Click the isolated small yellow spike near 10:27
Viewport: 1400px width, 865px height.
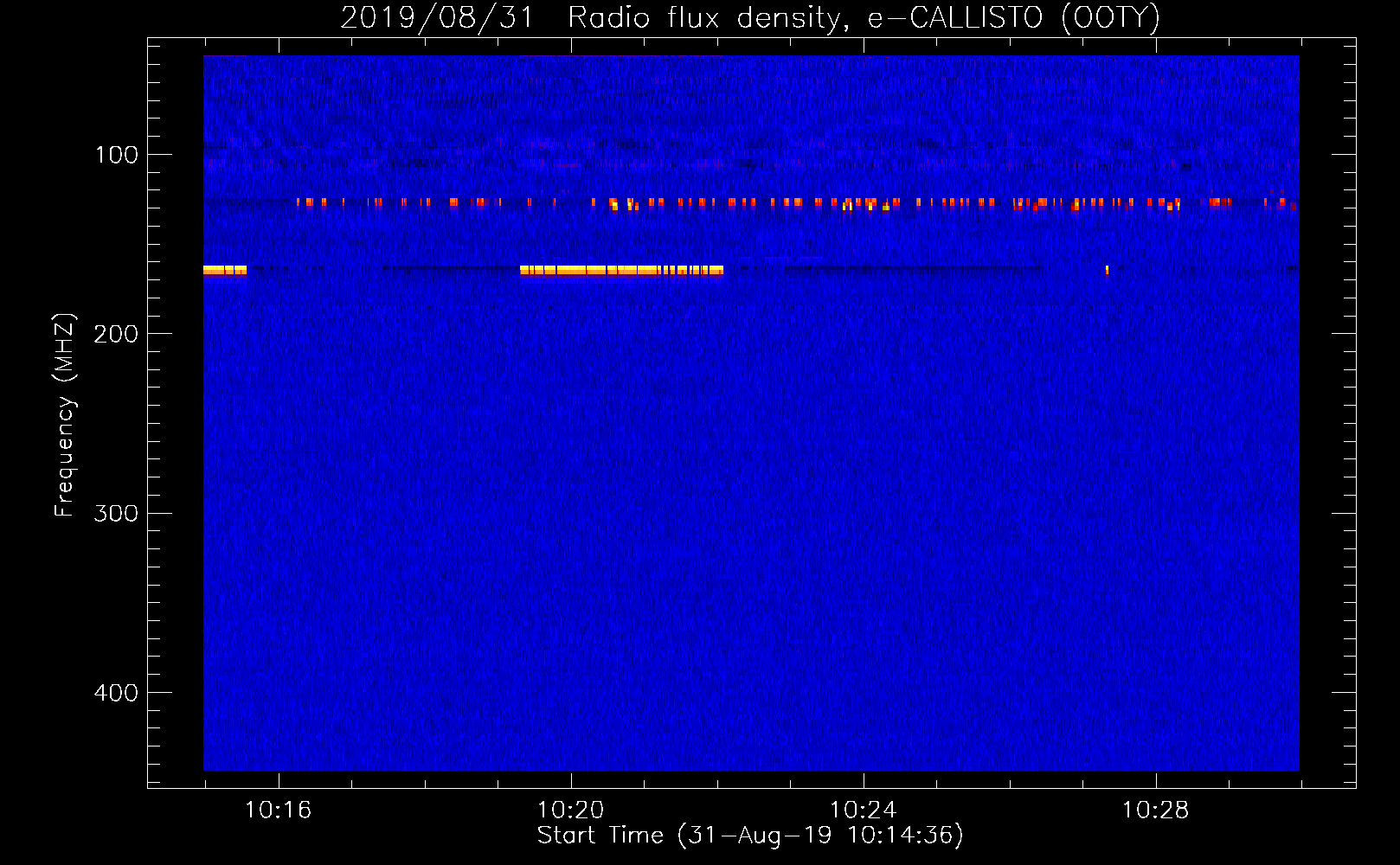[x=1107, y=270]
